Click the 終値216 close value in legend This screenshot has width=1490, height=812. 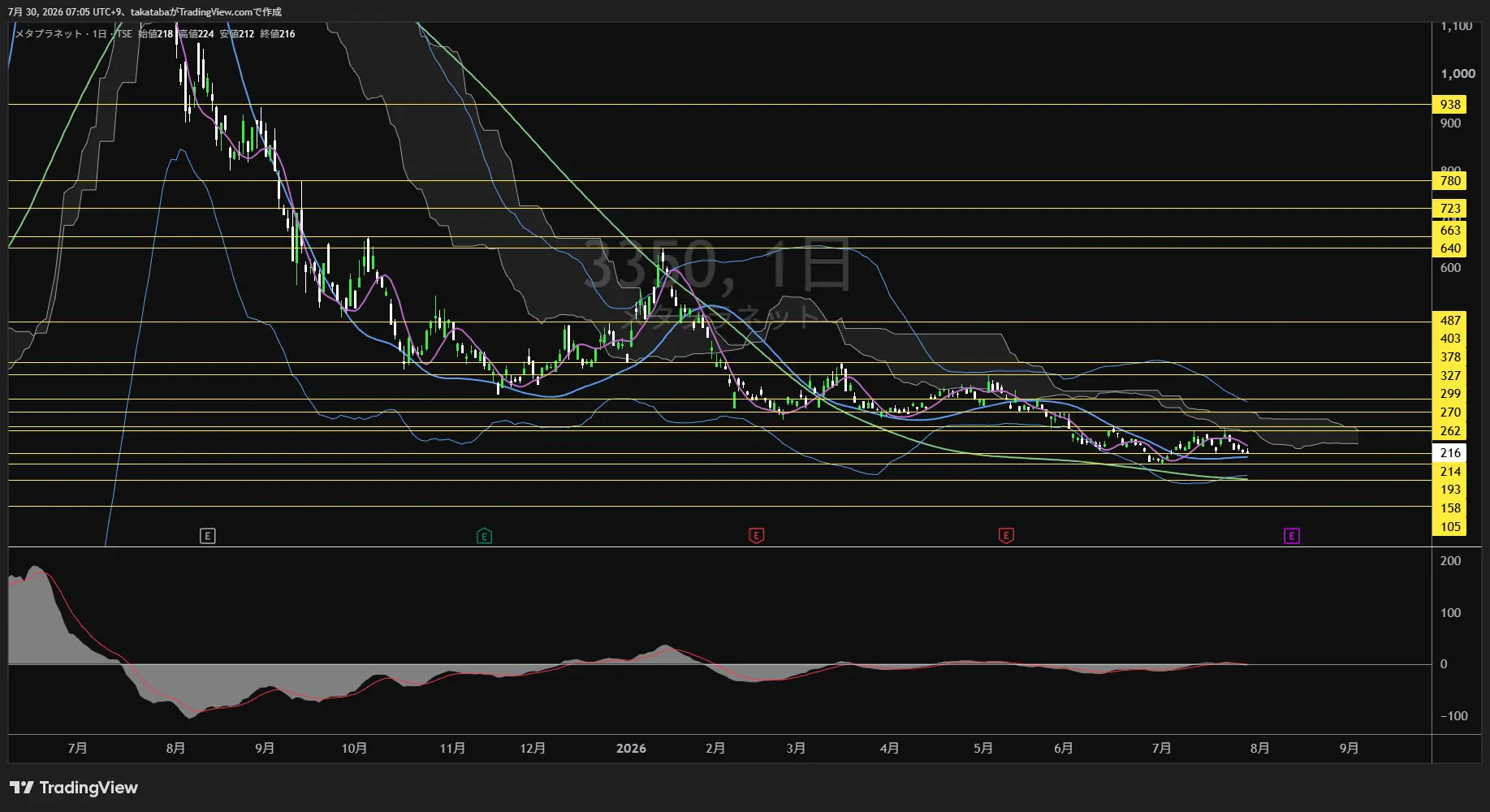coord(278,34)
